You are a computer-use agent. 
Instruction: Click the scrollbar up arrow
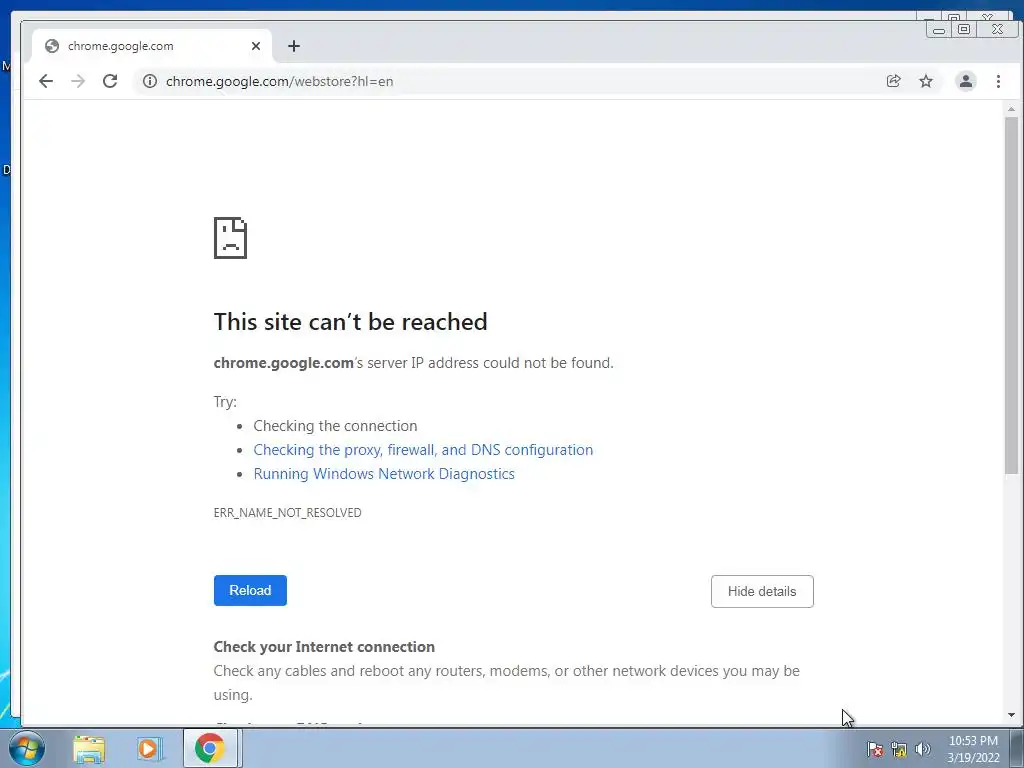pyautogui.click(x=1011, y=109)
